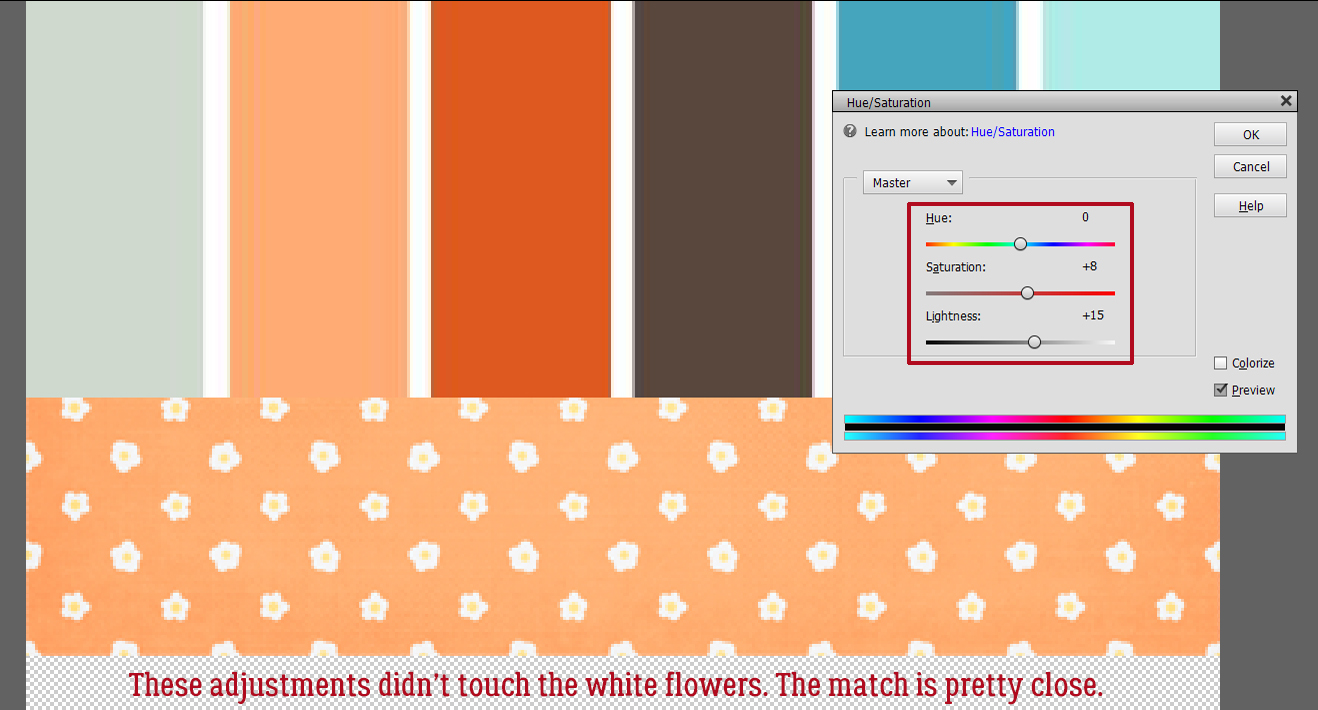Click the Saturation slider handle
The height and width of the screenshot is (710, 1318).
tap(1027, 293)
